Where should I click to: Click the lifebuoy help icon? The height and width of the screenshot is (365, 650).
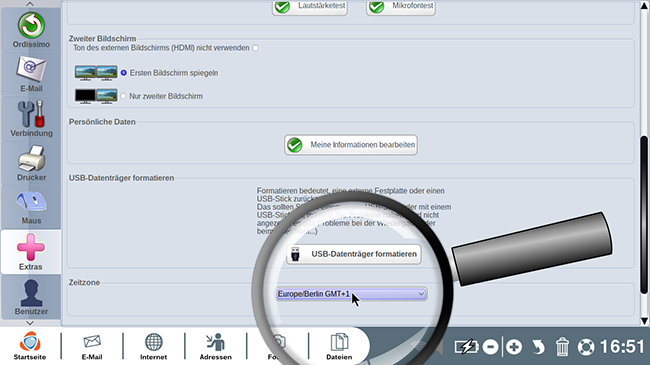(x=586, y=347)
